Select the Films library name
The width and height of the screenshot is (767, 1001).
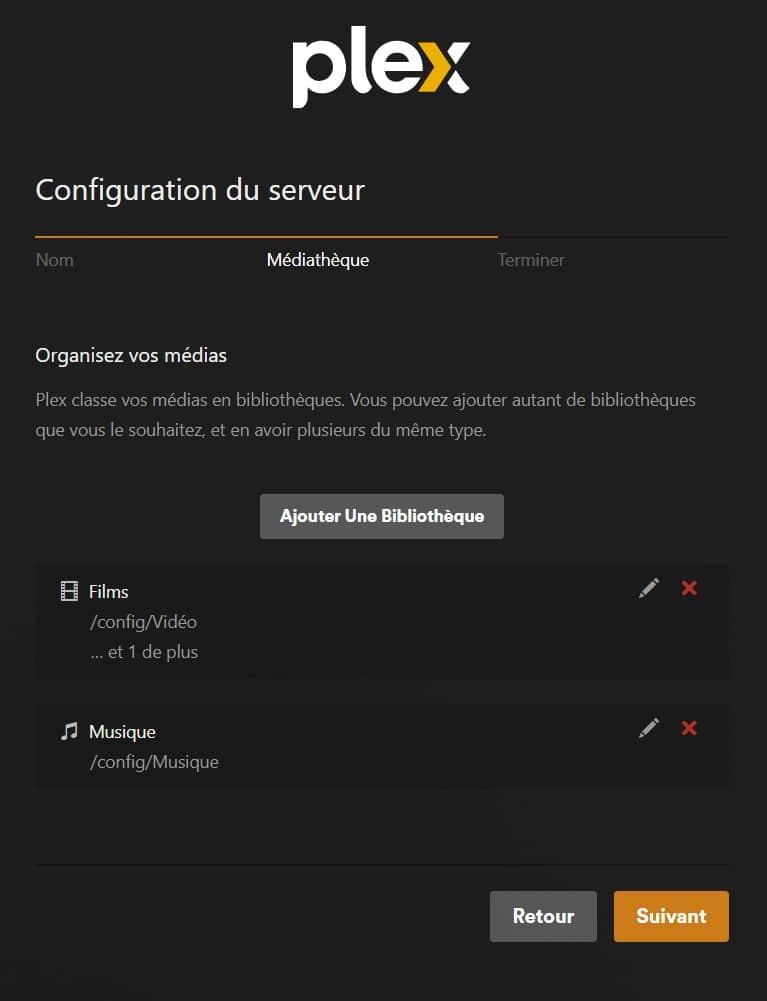(109, 591)
